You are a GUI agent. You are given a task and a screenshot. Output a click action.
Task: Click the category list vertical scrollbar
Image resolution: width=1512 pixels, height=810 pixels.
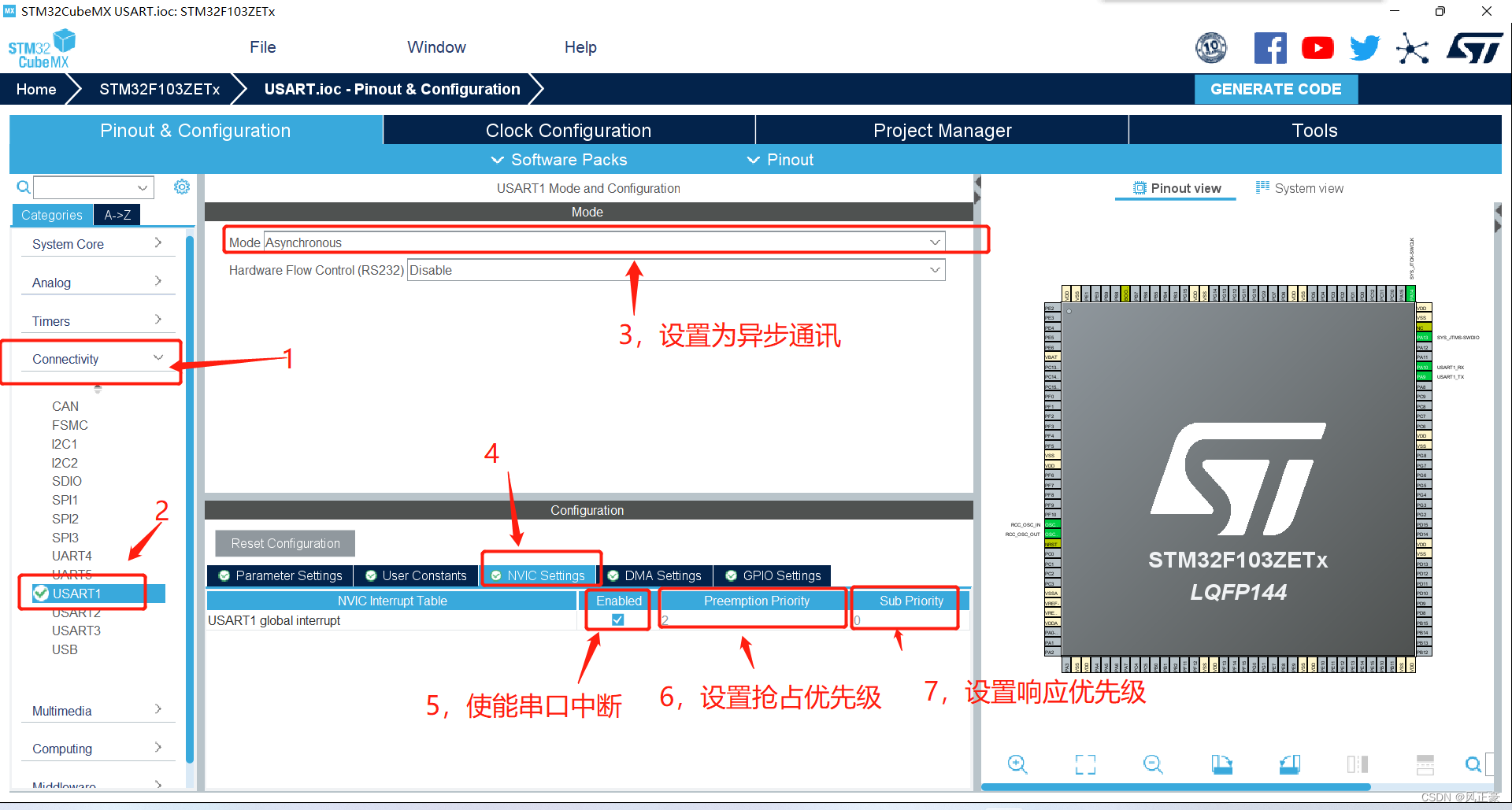[x=190, y=497]
